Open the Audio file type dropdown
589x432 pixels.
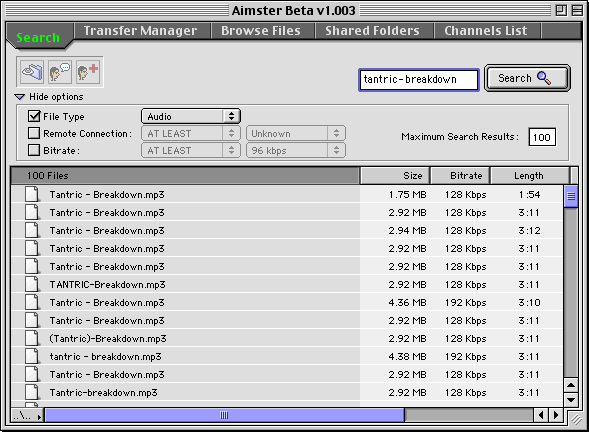pyautogui.click(x=191, y=116)
